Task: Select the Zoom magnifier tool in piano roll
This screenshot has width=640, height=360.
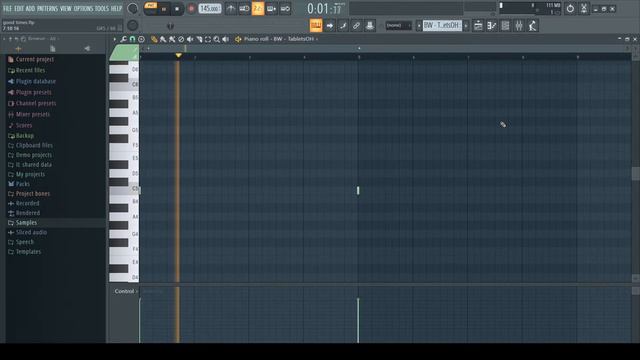Action: click(217, 39)
